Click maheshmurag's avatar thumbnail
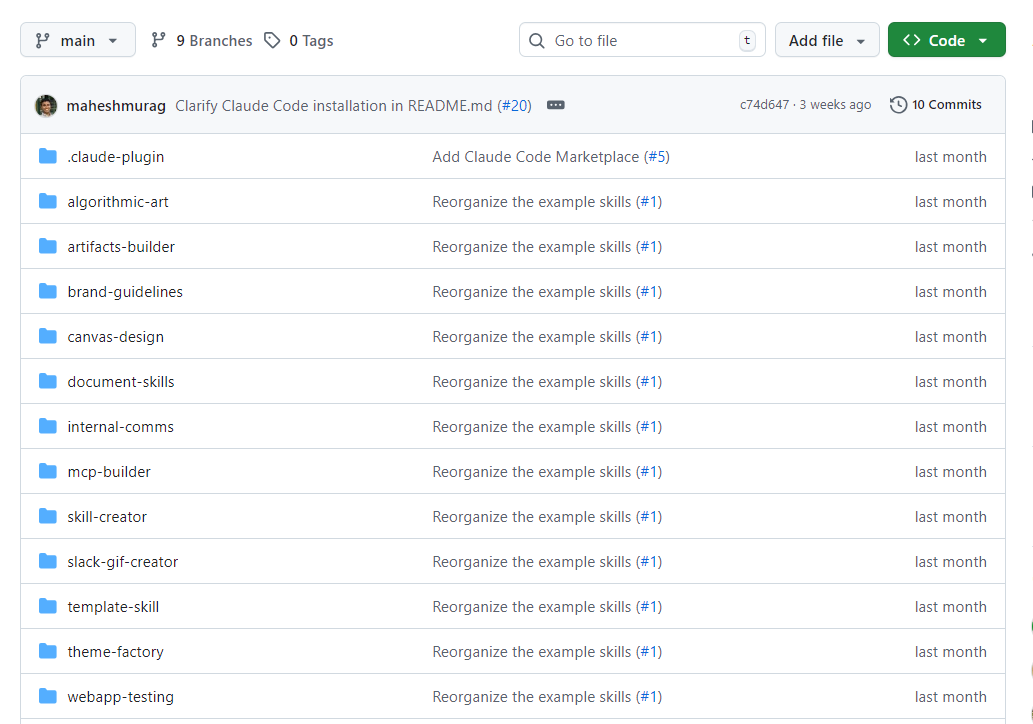Viewport: 1033px width, 724px height. 46,105
